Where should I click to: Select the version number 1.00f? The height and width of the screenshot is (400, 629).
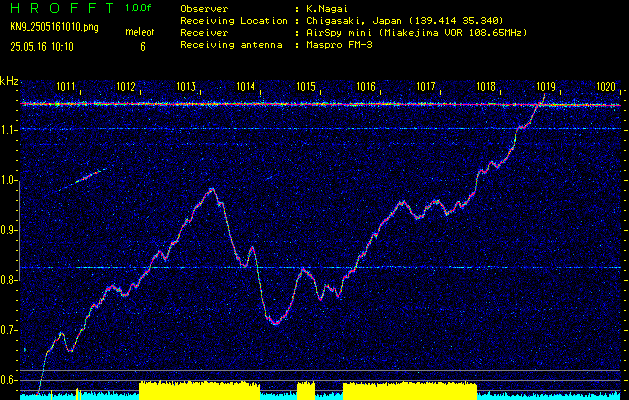tap(138, 8)
